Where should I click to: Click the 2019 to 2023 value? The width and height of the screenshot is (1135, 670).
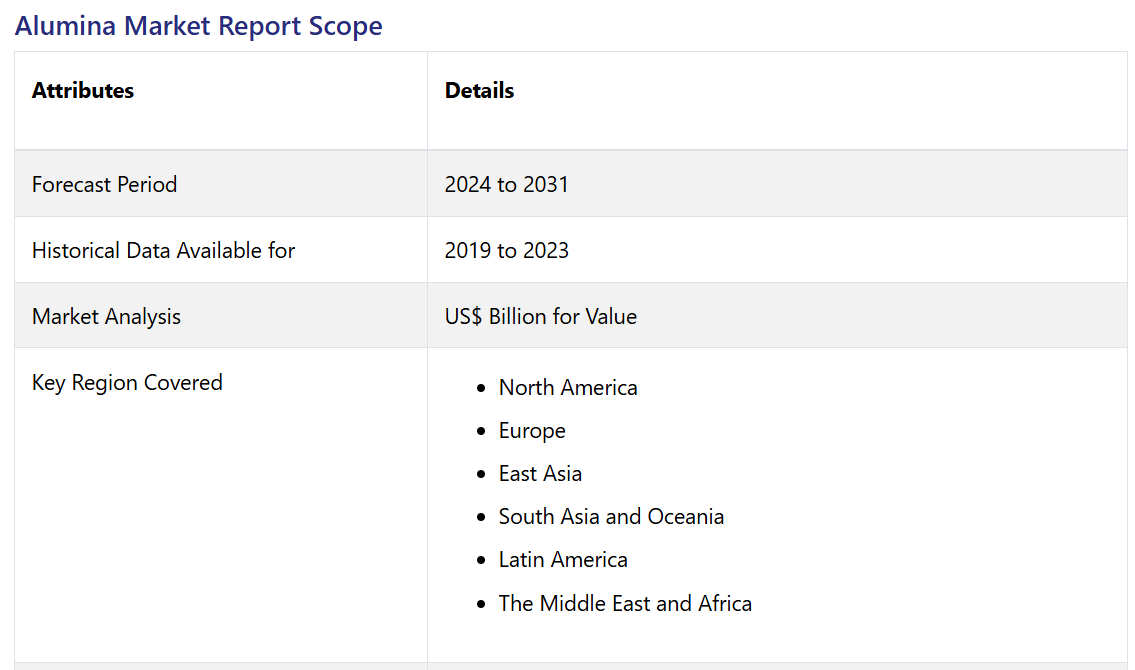tap(506, 250)
